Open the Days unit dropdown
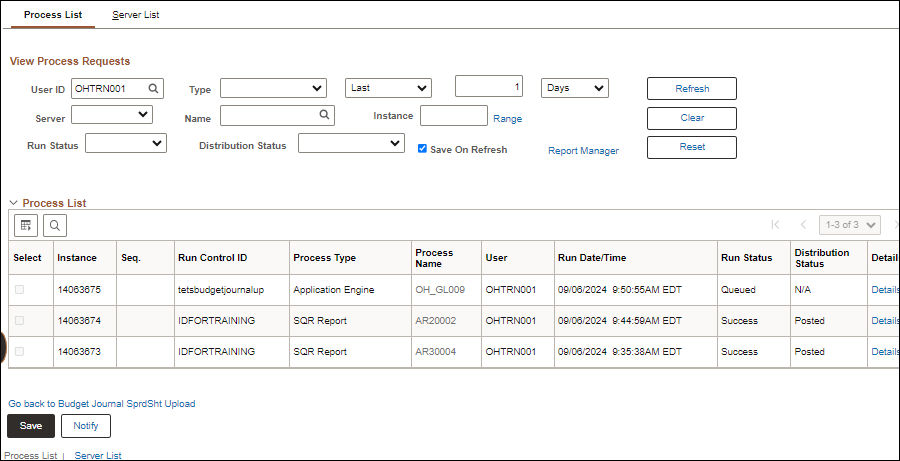The height and width of the screenshot is (461, 900). point(574,88)
